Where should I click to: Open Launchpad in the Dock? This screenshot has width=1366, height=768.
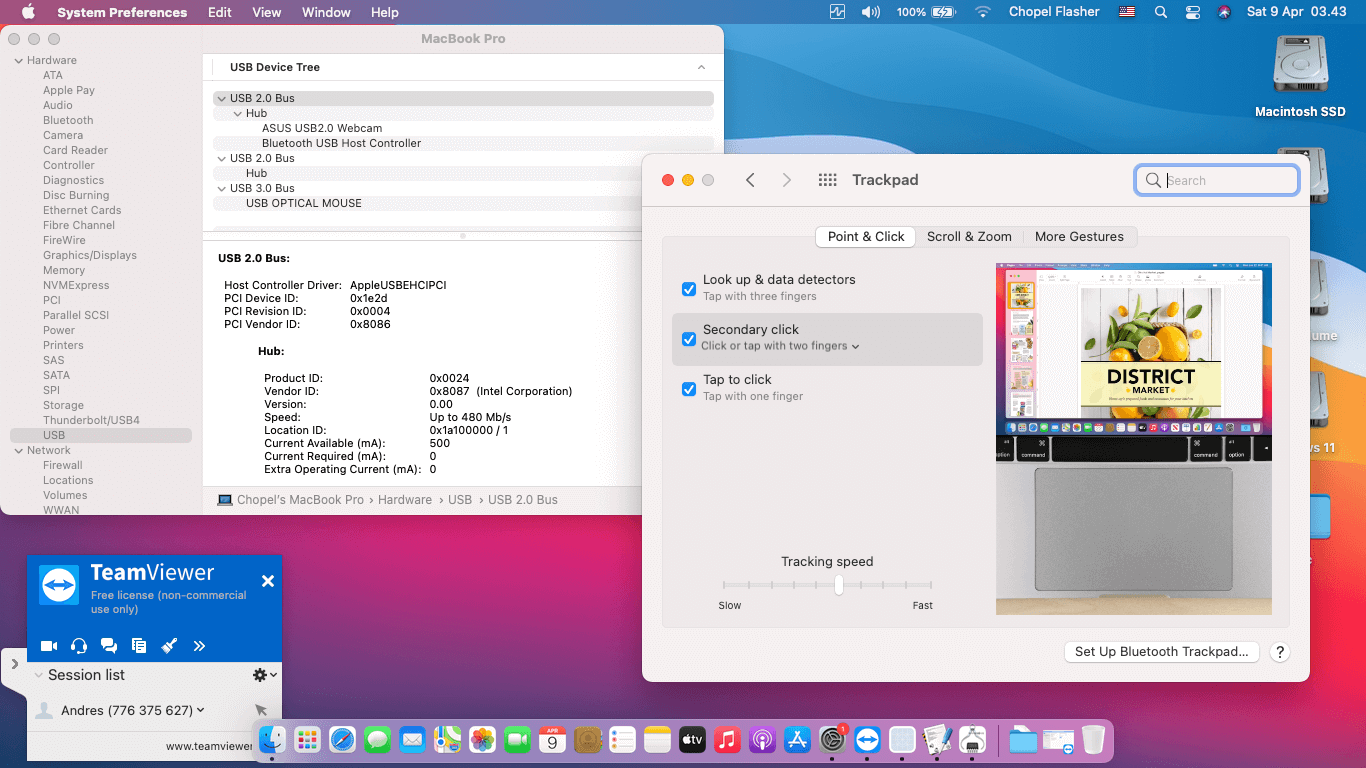click(307, 740)
